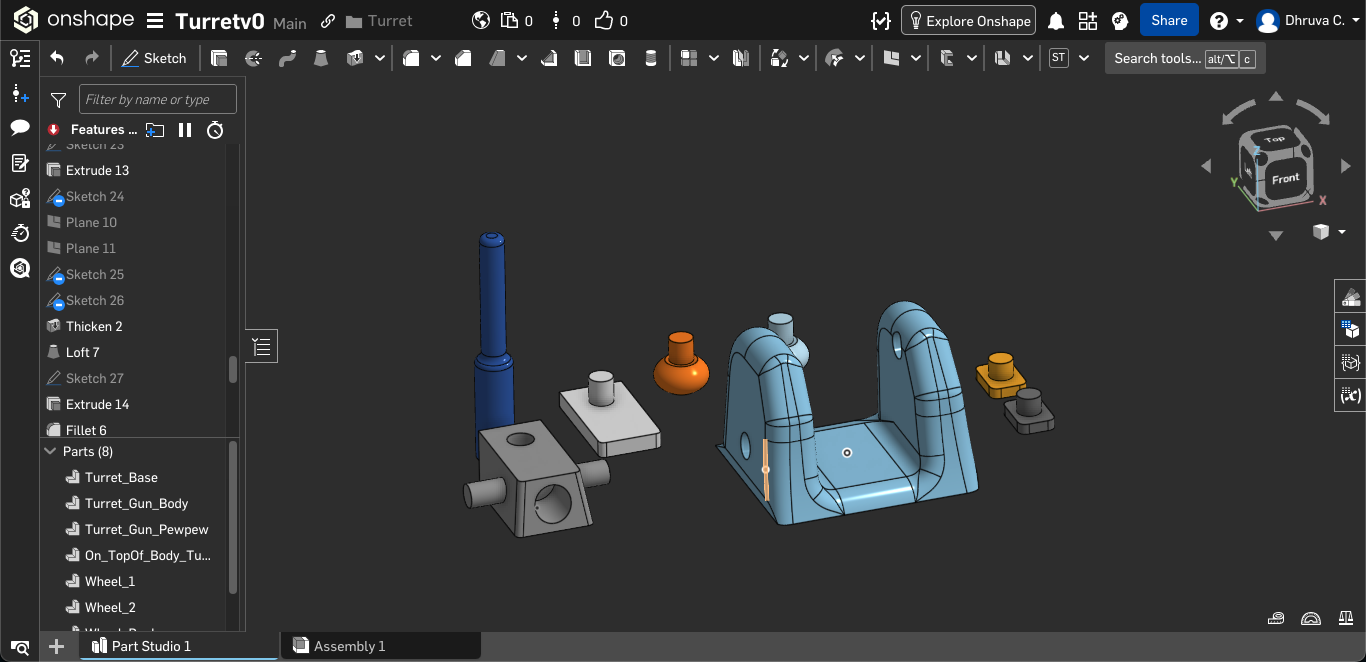This screenshot has width=1366, height=662.
Task: Open the dropdown next to Linear pattern tool
Action: [714, 58]
